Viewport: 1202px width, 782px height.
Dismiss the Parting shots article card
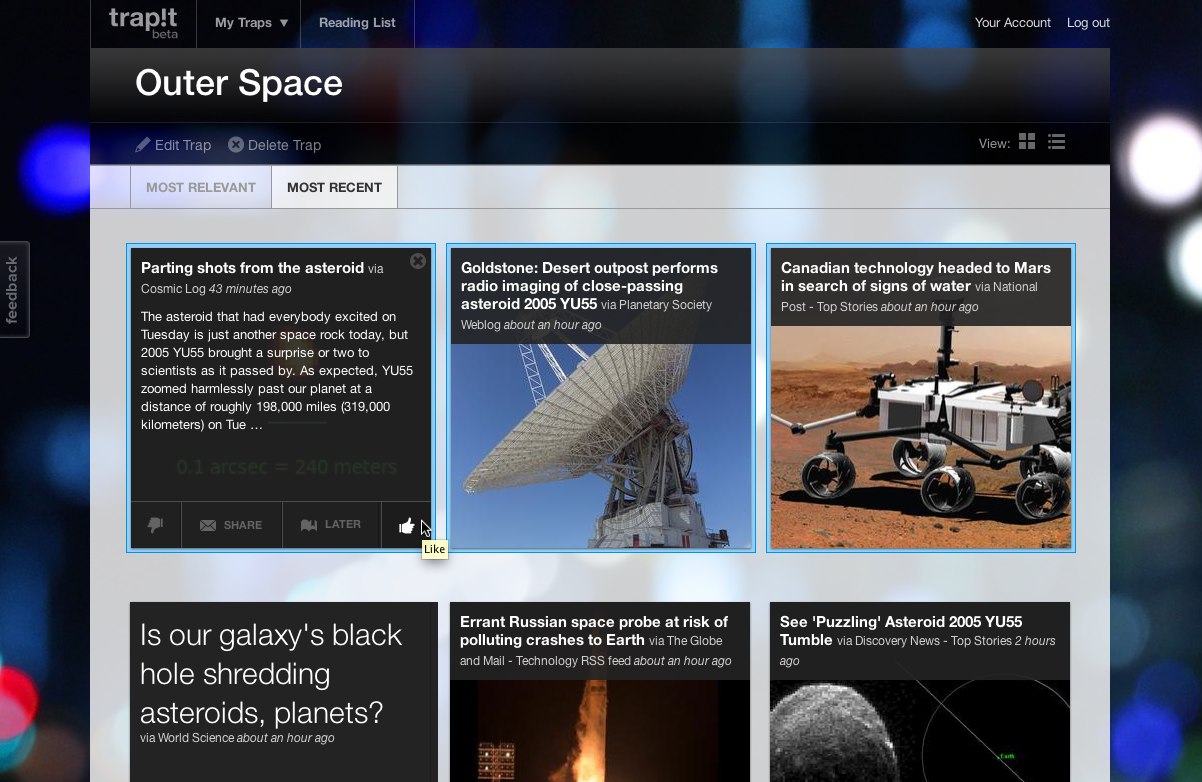click(418, 261)
